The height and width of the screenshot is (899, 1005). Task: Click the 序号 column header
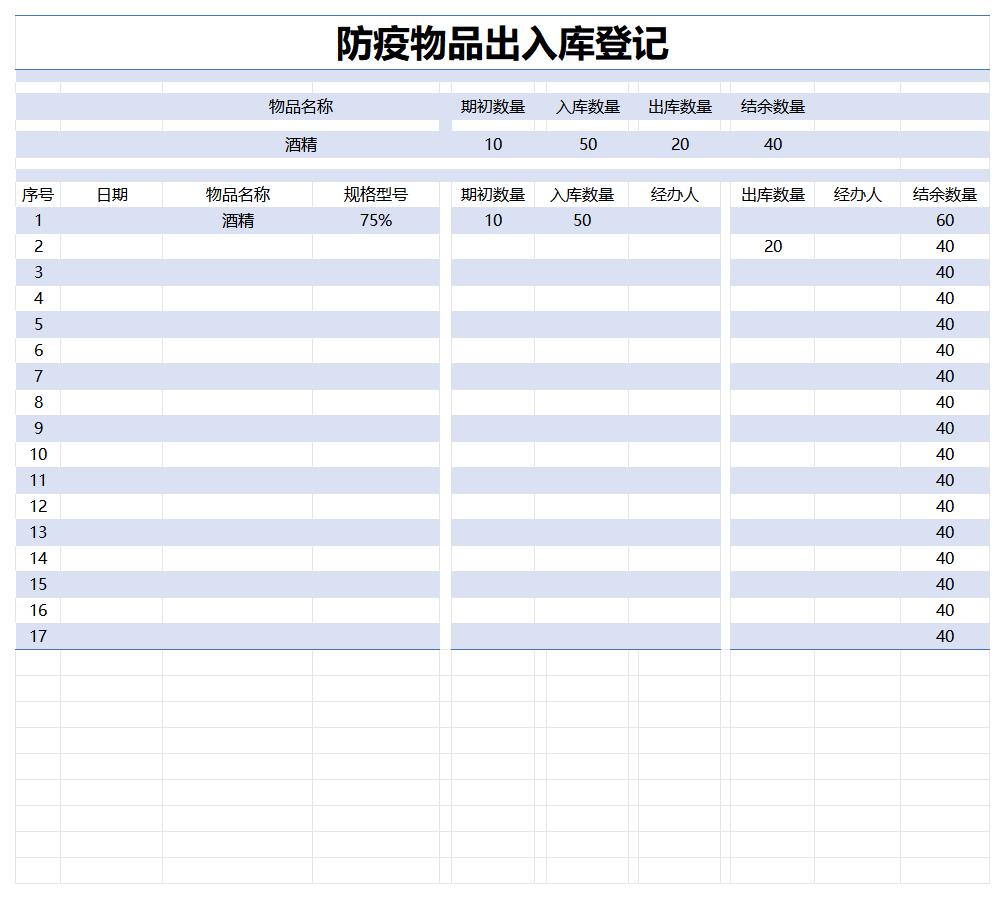[38, 195]
